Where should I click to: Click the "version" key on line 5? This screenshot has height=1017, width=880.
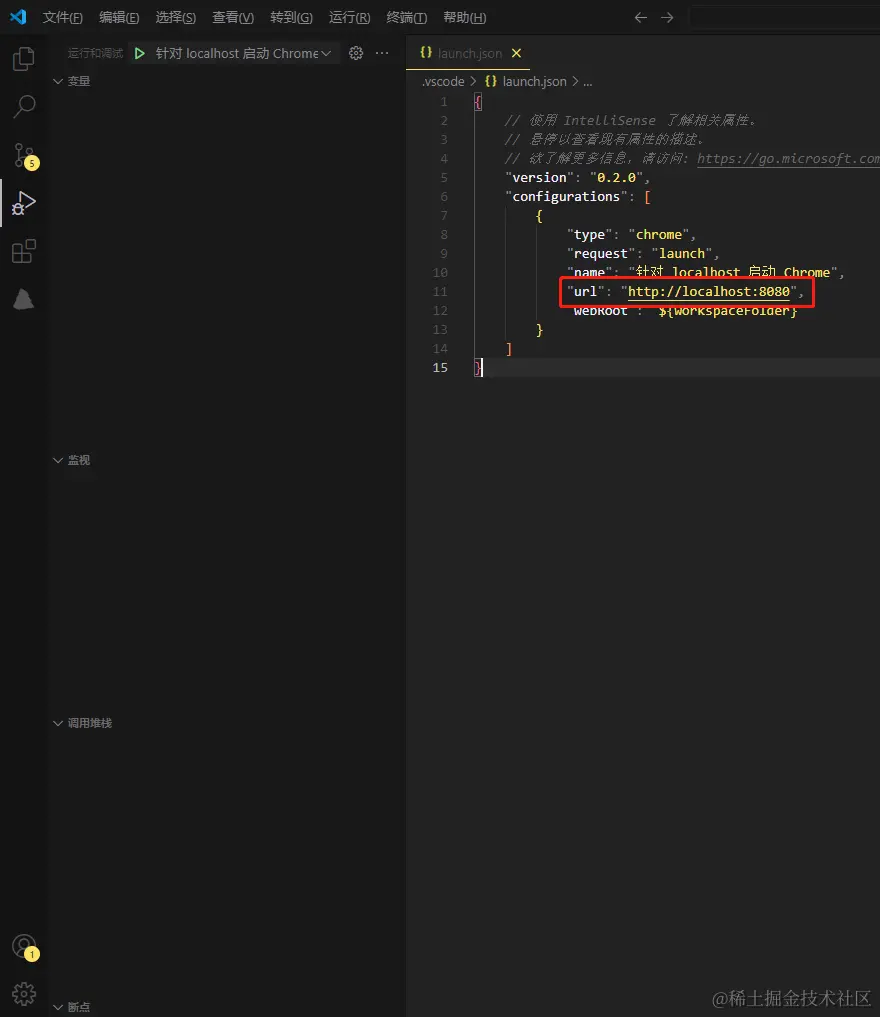539,177
